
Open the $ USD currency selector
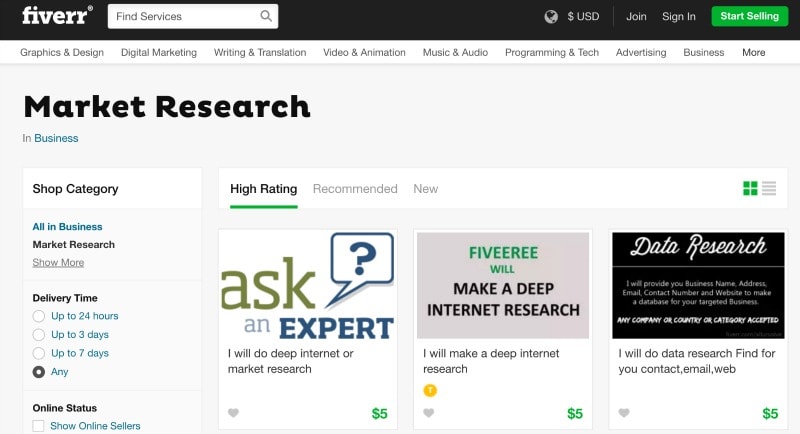(x=583, y=16)
